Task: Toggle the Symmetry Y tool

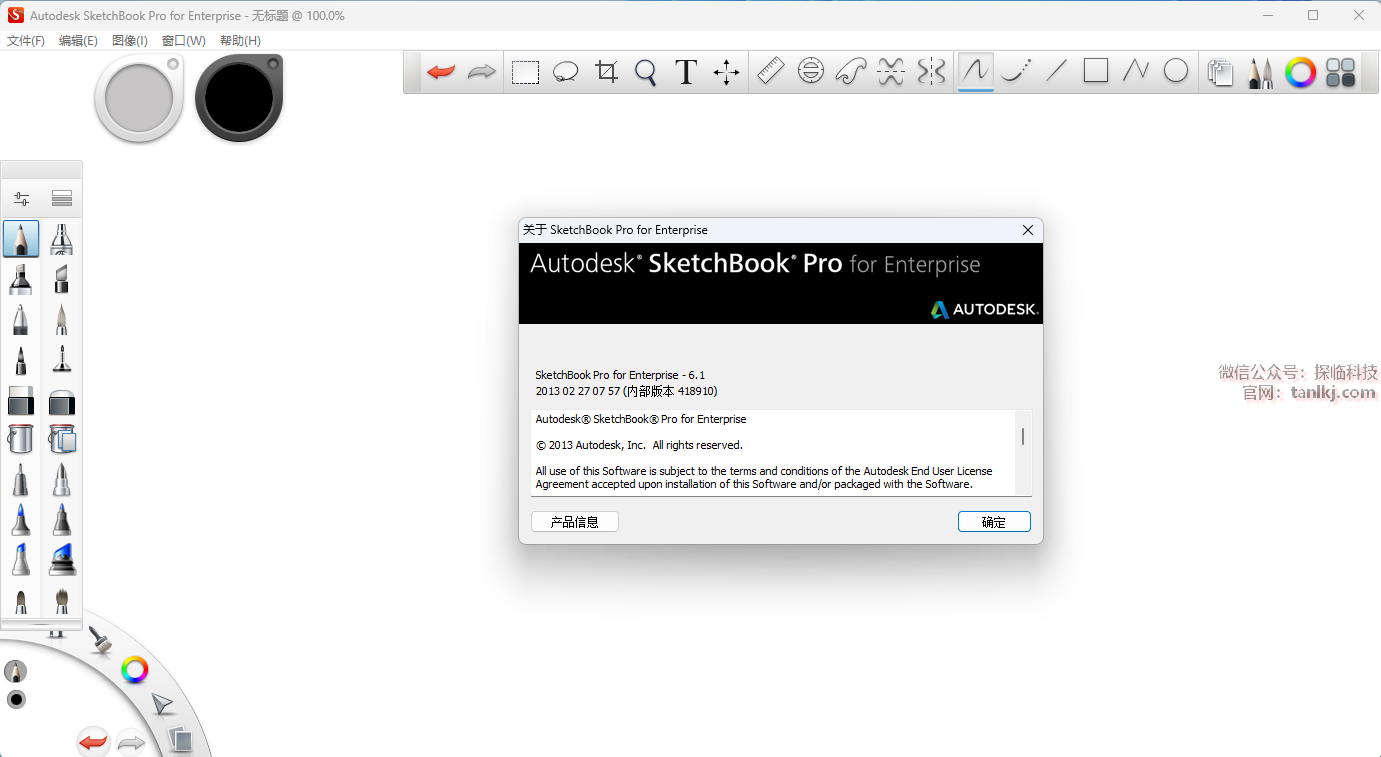Action: (x=931, y=72)
